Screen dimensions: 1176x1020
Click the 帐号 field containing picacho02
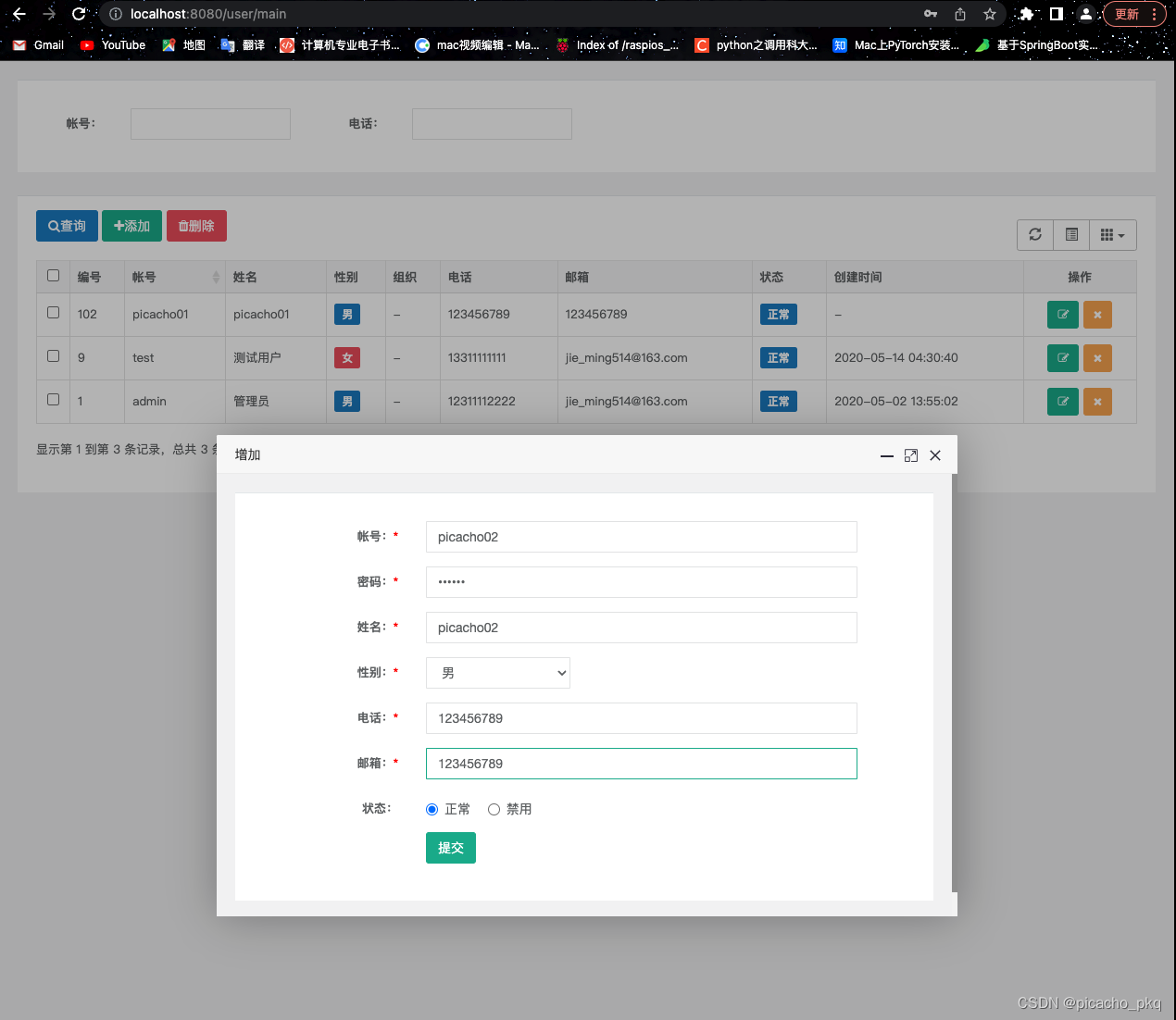tap(642, 537)
